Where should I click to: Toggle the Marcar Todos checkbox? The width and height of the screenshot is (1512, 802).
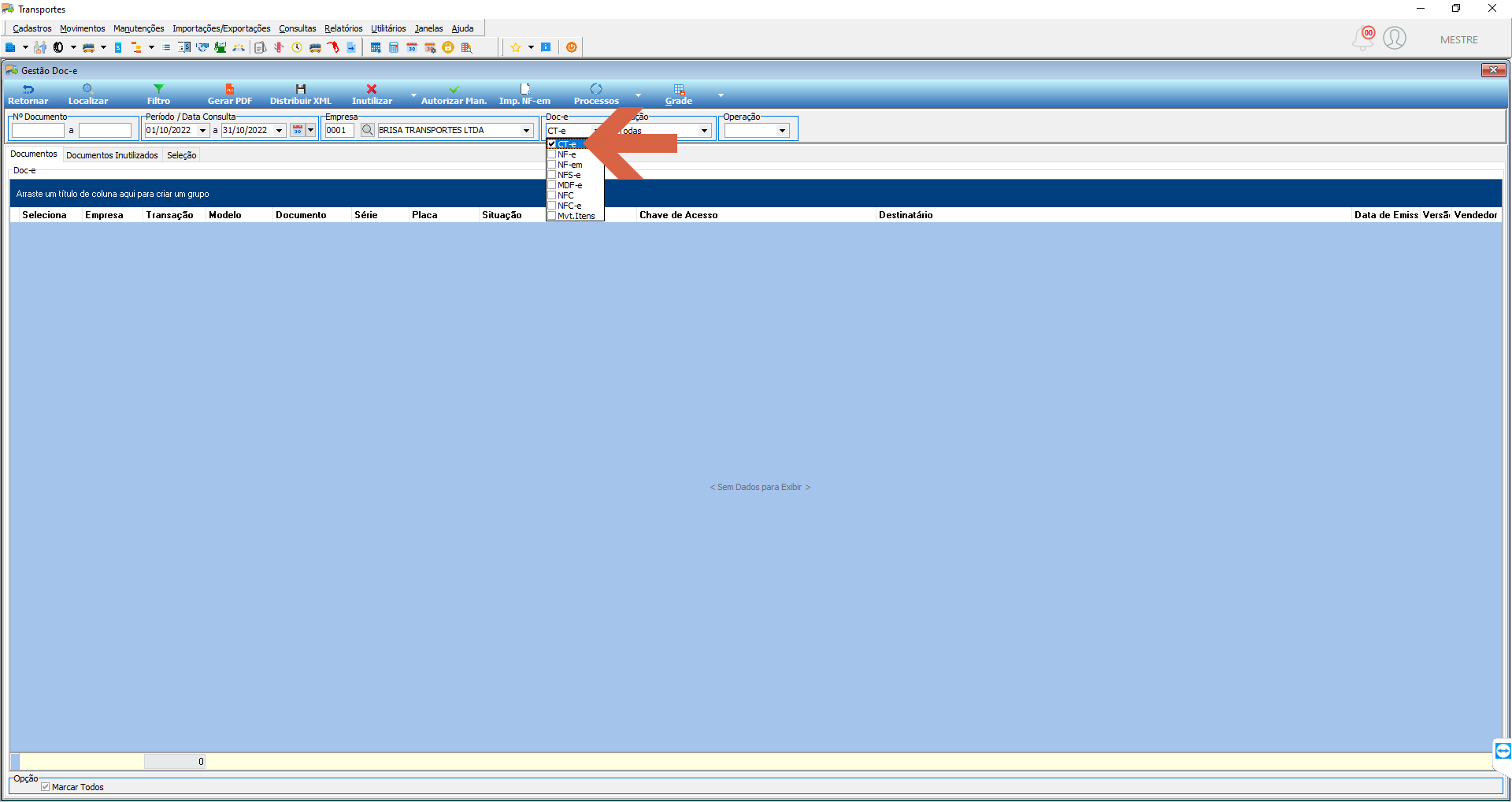point(46,787)
